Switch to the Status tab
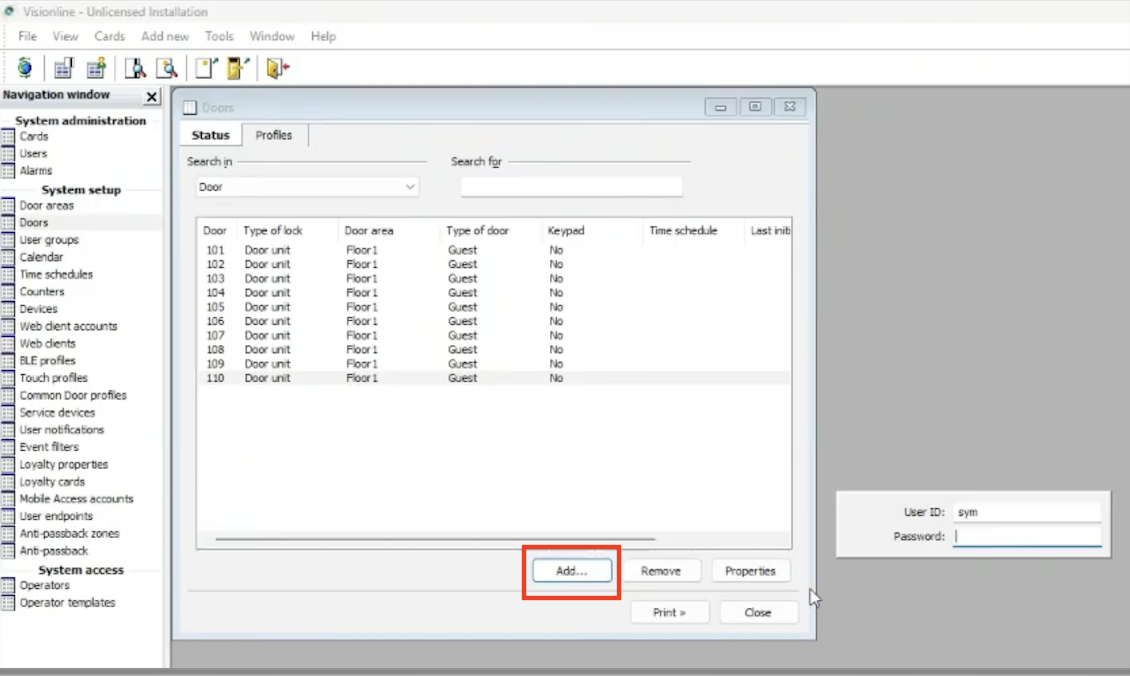1130x676 pixels. point(210,135)
